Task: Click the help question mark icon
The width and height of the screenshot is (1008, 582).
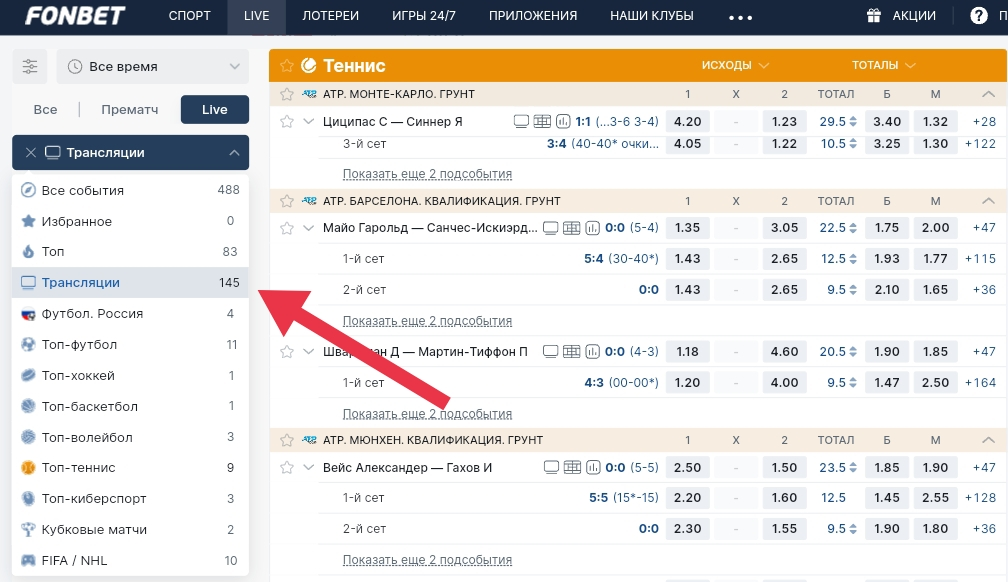Action: [979, 16]
